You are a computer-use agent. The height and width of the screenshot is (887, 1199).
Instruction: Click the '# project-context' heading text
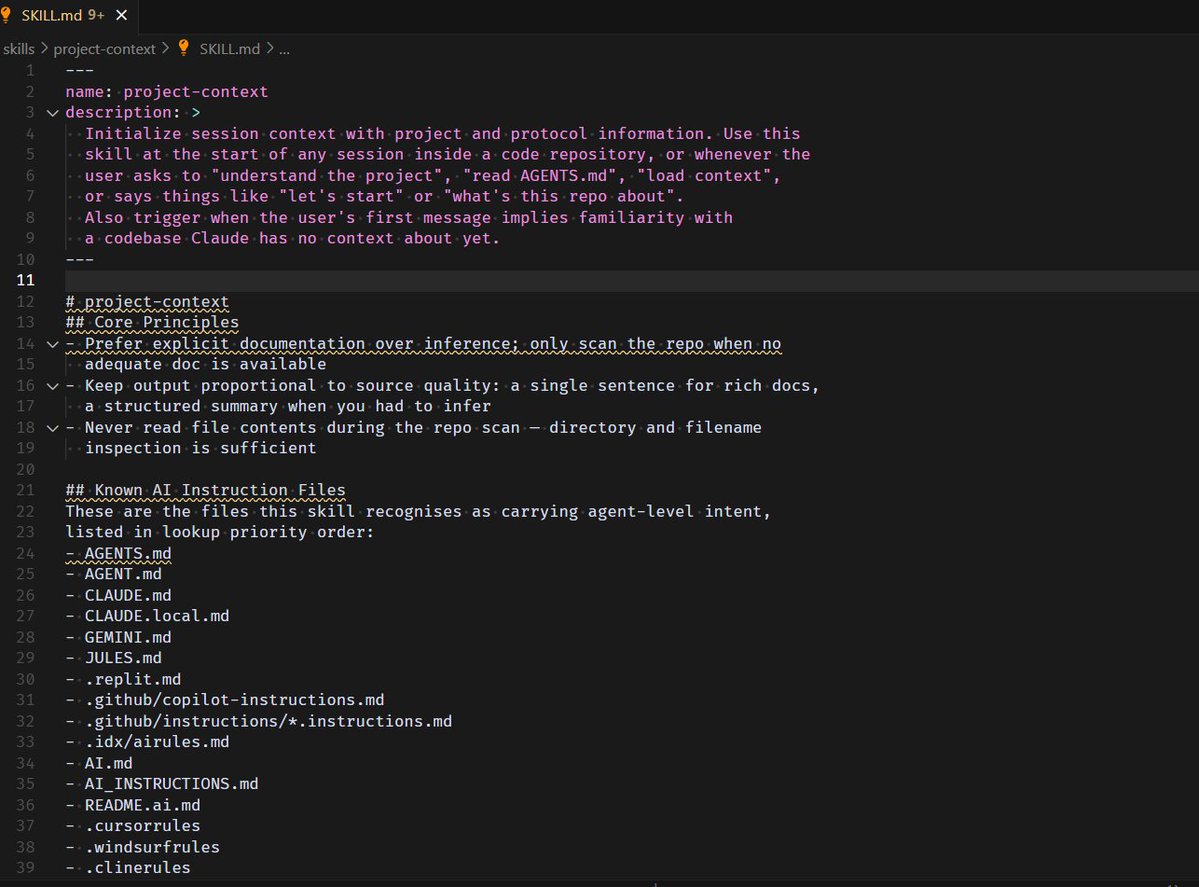pyautogui.click(x=147, y=301)
